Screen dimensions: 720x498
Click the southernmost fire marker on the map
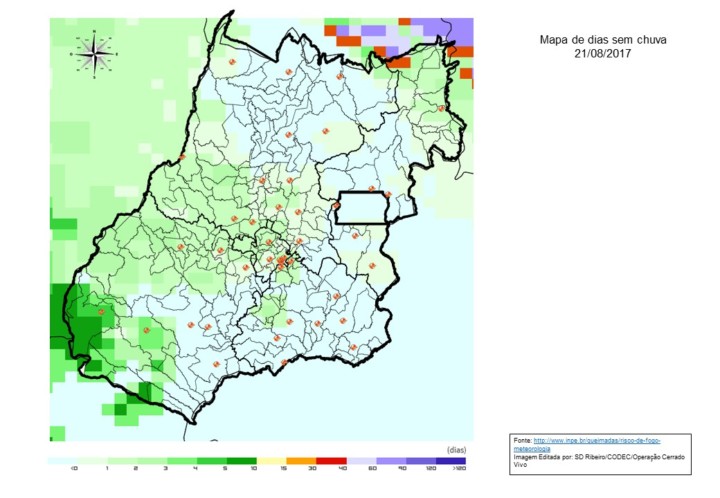[x=284, y=362]
